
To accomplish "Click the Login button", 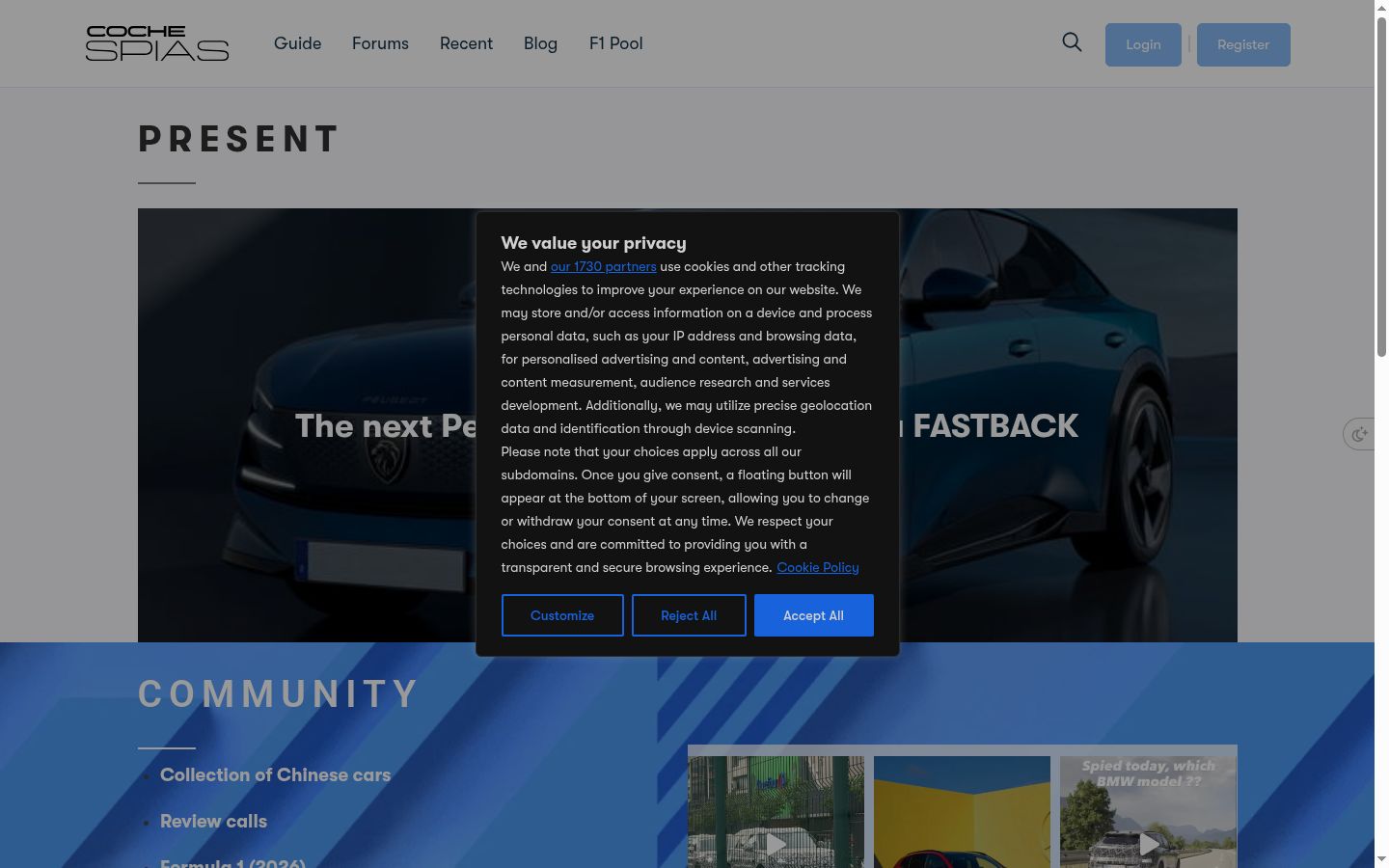I will pos(1143,44).
